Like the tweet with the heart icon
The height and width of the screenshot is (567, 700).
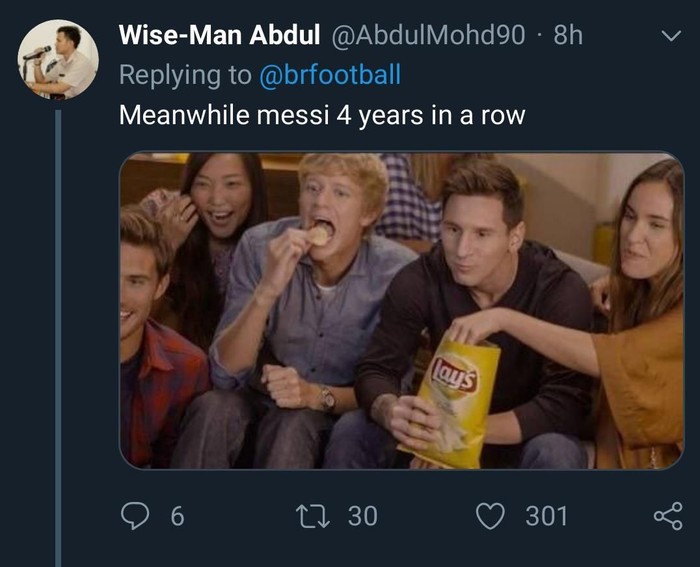click(x=491, y=516)
